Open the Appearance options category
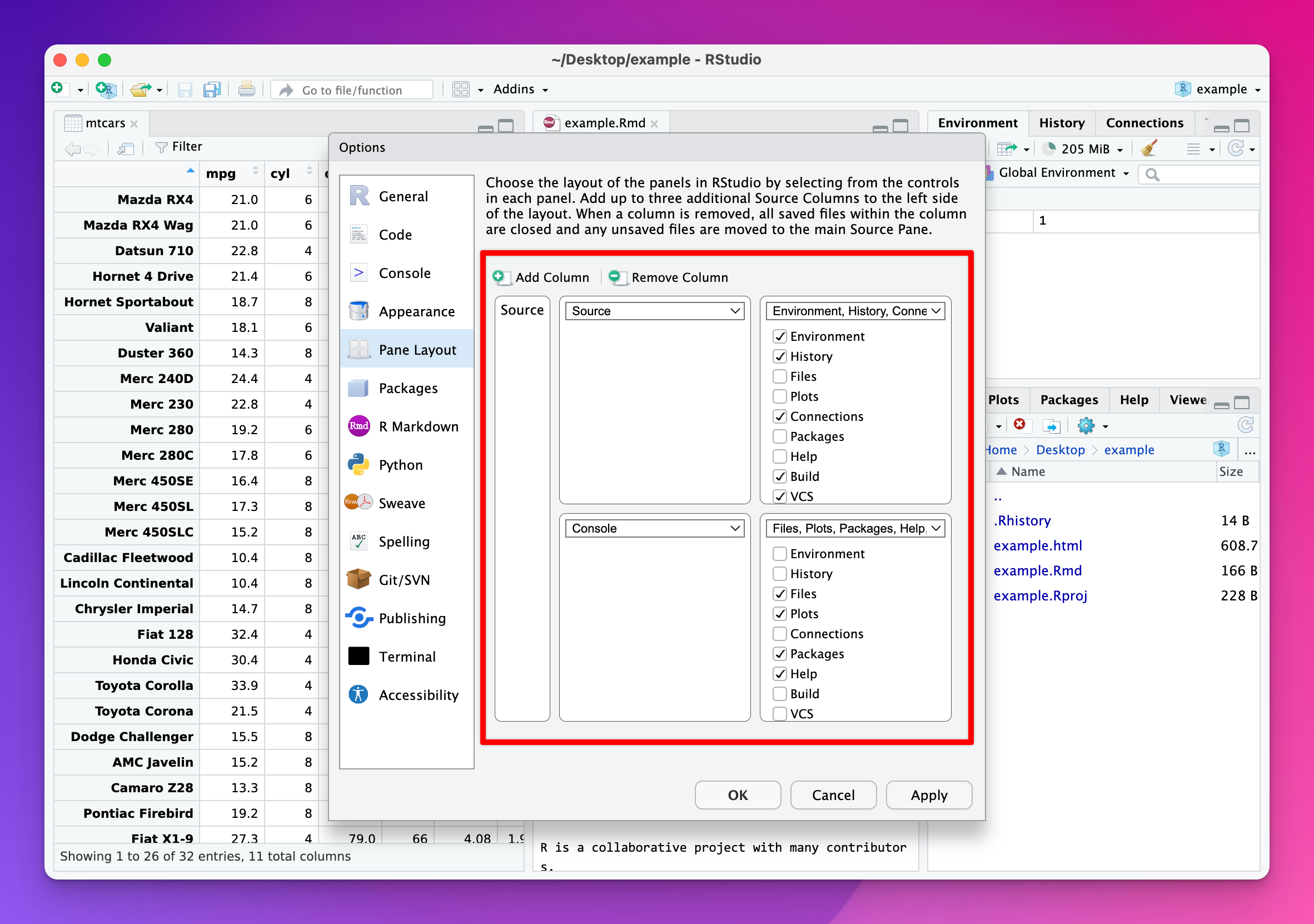The height and width of the screenshot is (924, 1314). [406, 311]
